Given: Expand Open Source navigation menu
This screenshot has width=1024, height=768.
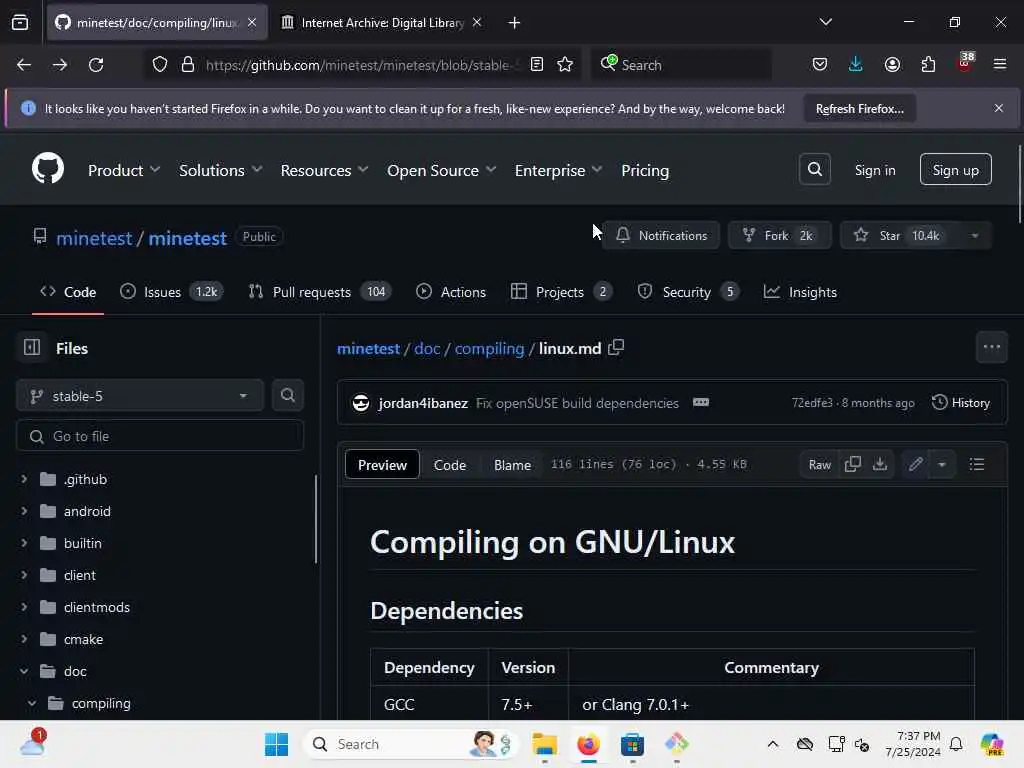Looking at the screenshot, I should click(441, 170).
